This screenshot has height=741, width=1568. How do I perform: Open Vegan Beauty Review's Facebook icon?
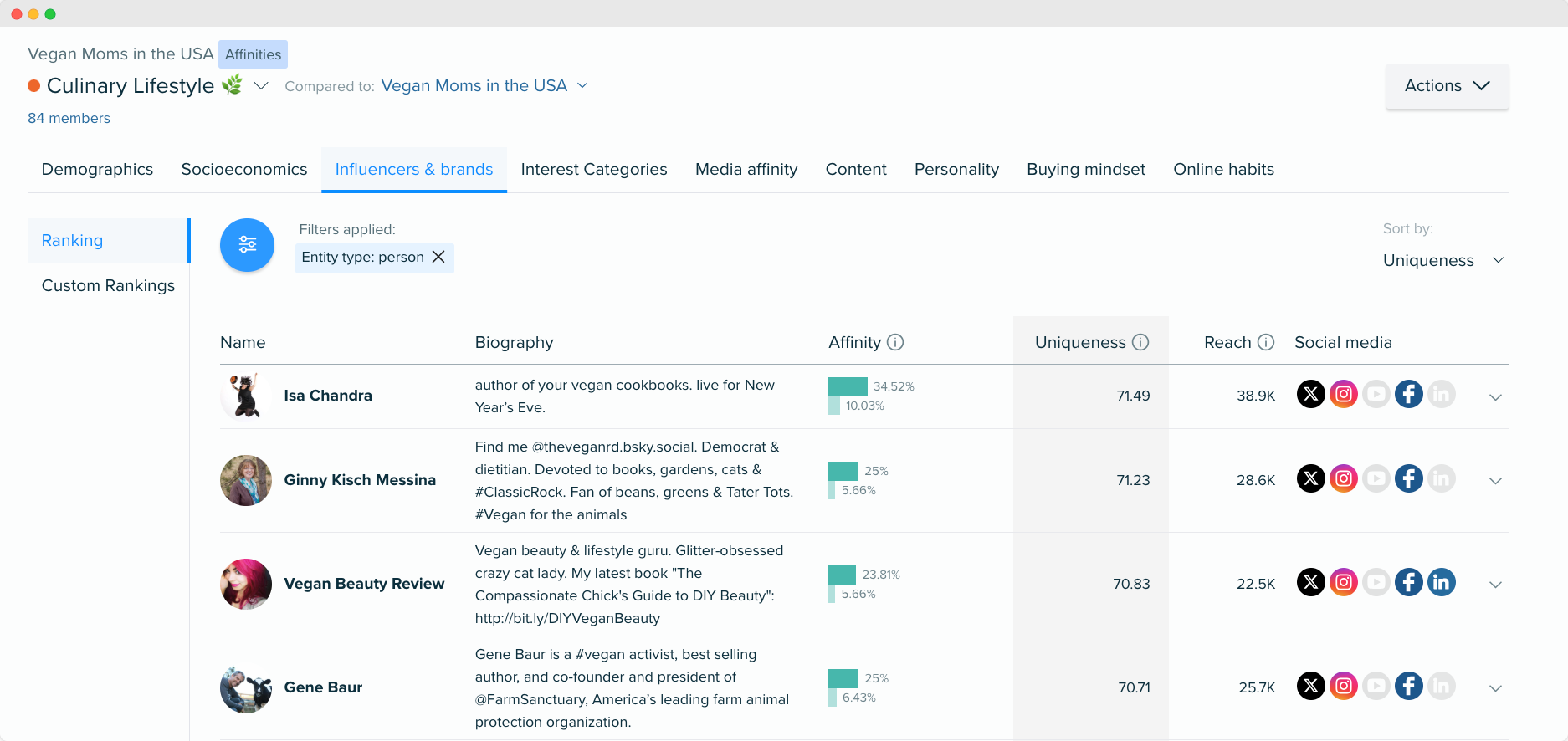pos(1409,582)
